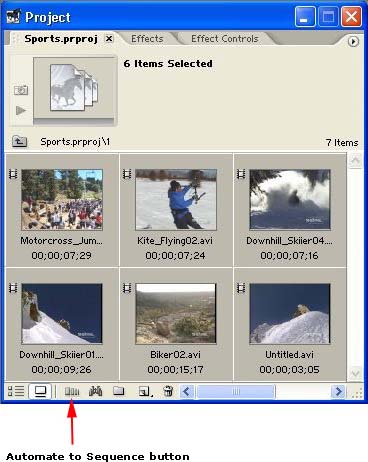The height and width of the screenshot is (462, 368).
Task: Click the duration 00;00;15;17
Action: pos(175,369)
